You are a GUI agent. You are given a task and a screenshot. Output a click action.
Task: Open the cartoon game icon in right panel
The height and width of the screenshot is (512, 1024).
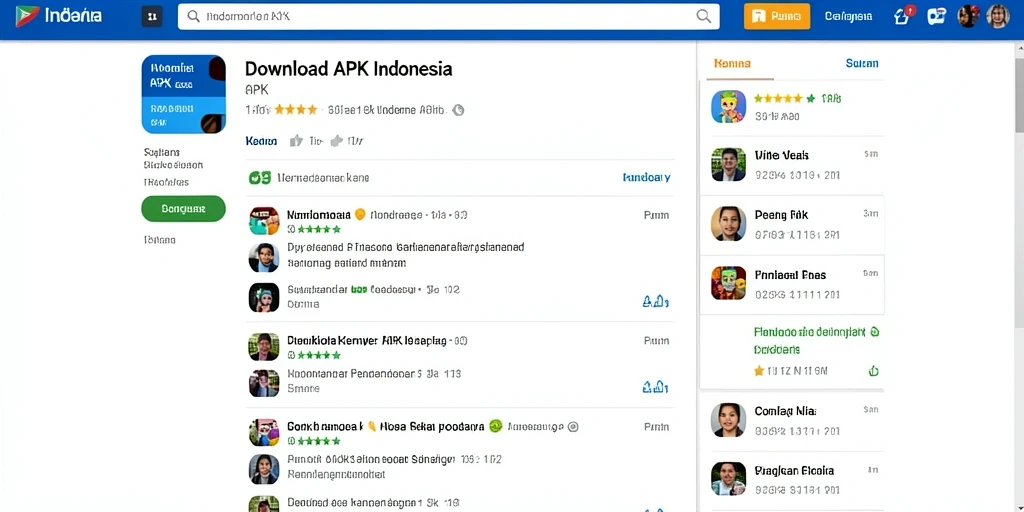[x=728, y=106]
